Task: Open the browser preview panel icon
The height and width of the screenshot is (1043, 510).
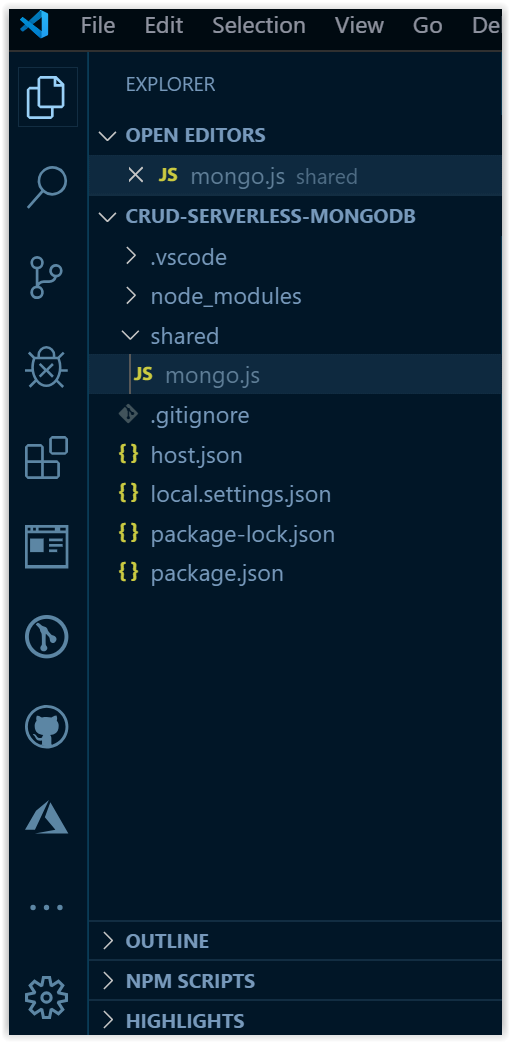Action: 47,547
